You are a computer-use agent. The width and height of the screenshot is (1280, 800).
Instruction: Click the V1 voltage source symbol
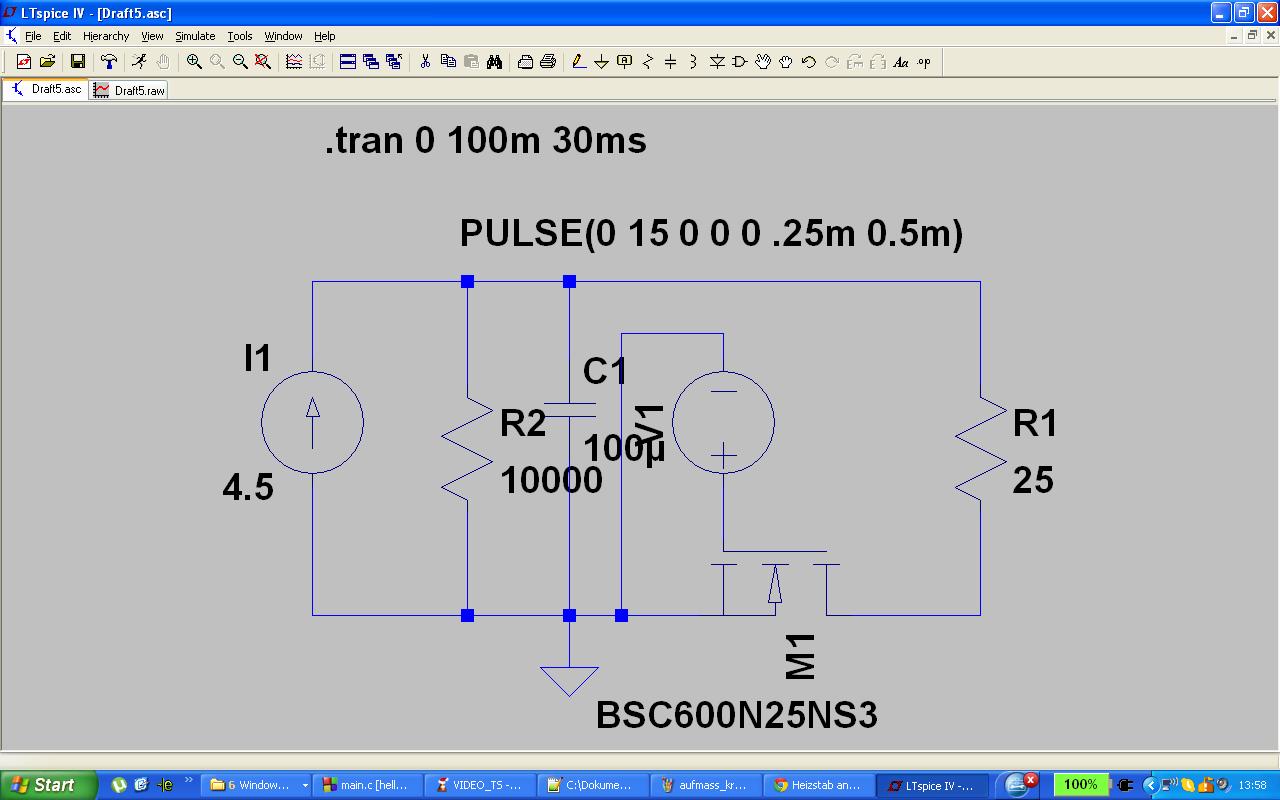click(x=723, y=422)
